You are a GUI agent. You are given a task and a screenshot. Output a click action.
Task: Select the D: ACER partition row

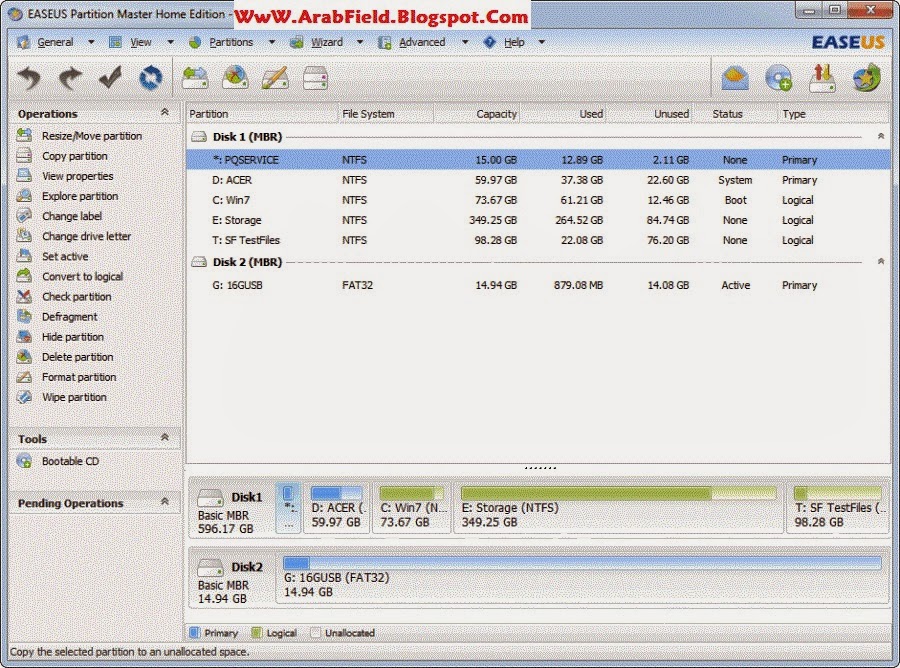(x=538, y=180)
